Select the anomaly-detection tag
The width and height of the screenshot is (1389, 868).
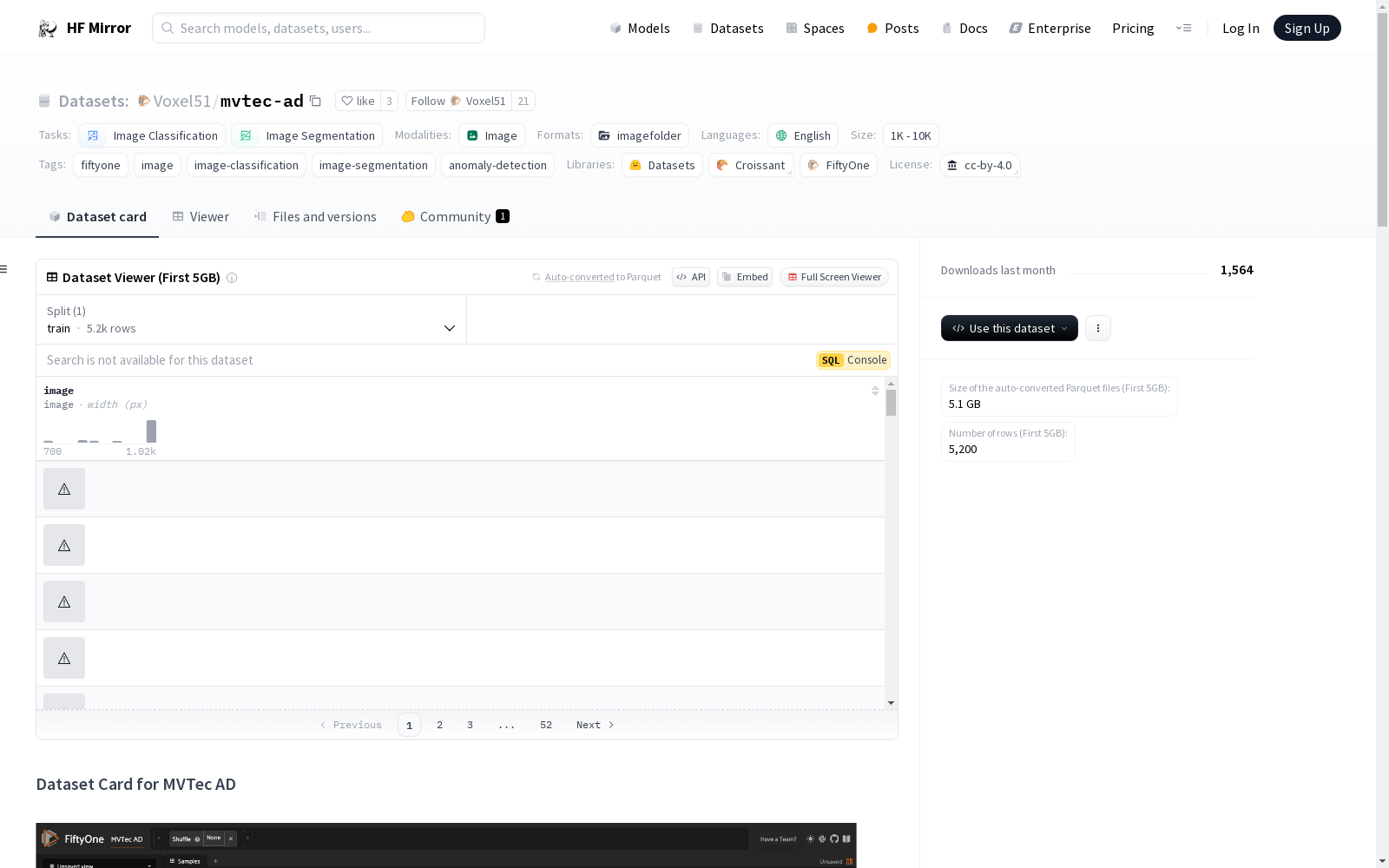(x=497, y=165)
